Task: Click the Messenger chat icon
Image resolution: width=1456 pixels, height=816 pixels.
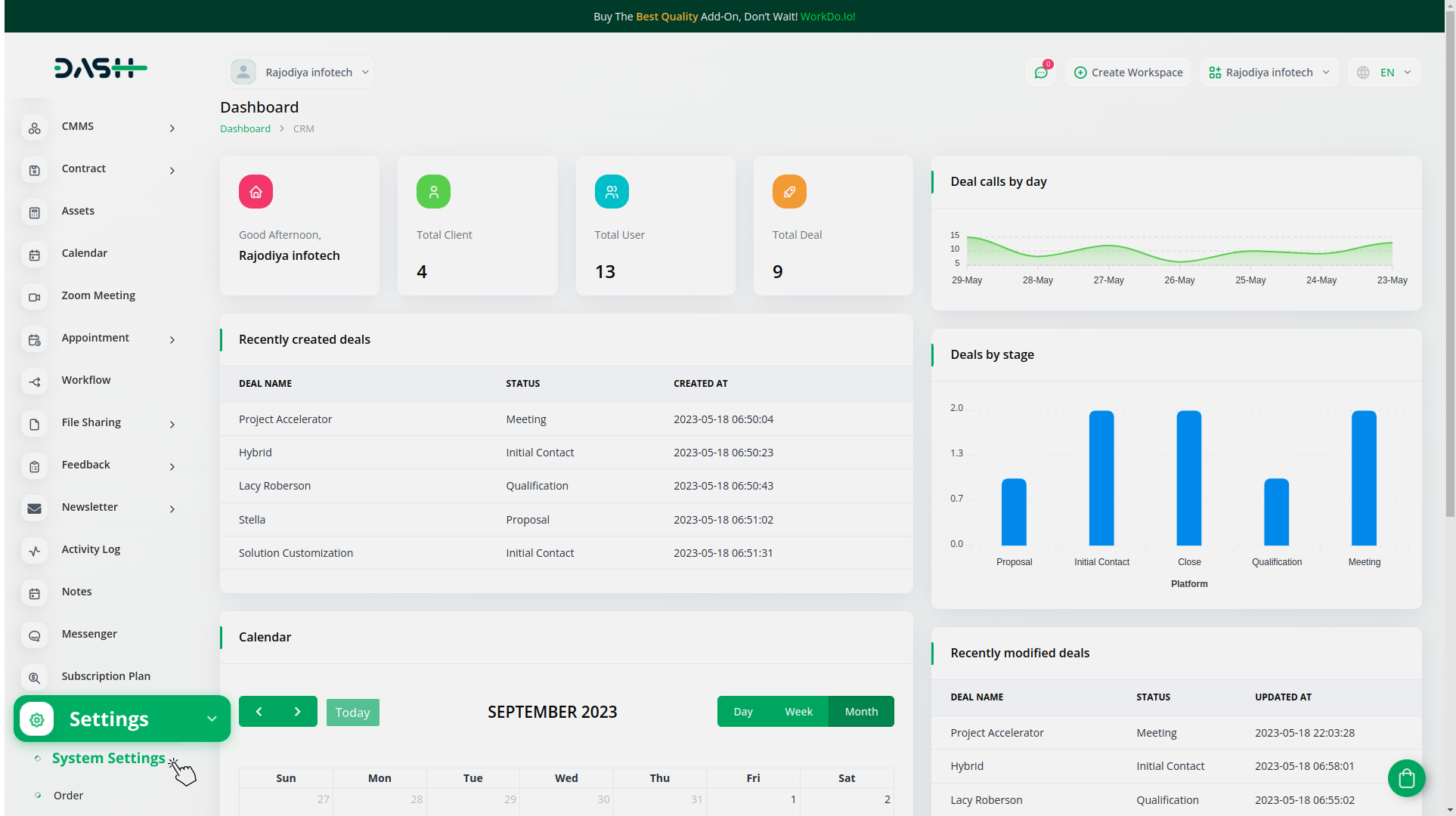Action: click(35, 636)
